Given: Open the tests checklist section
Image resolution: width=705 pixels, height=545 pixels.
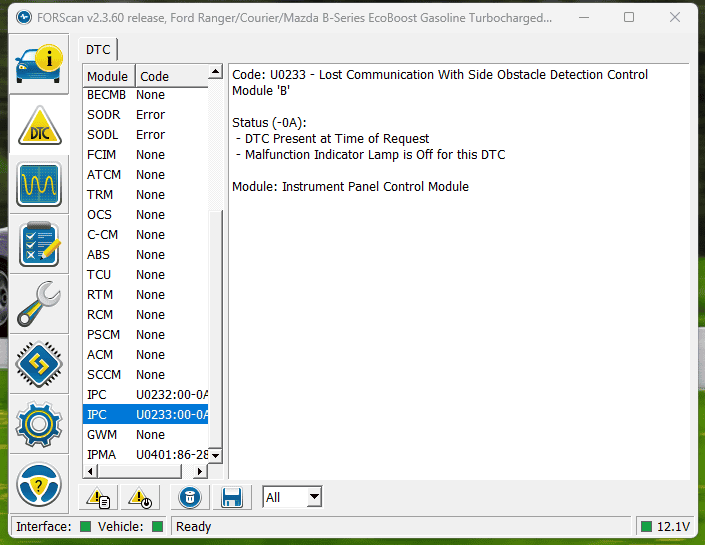Looking at the screenshot, I should click(x=39, y=244).
